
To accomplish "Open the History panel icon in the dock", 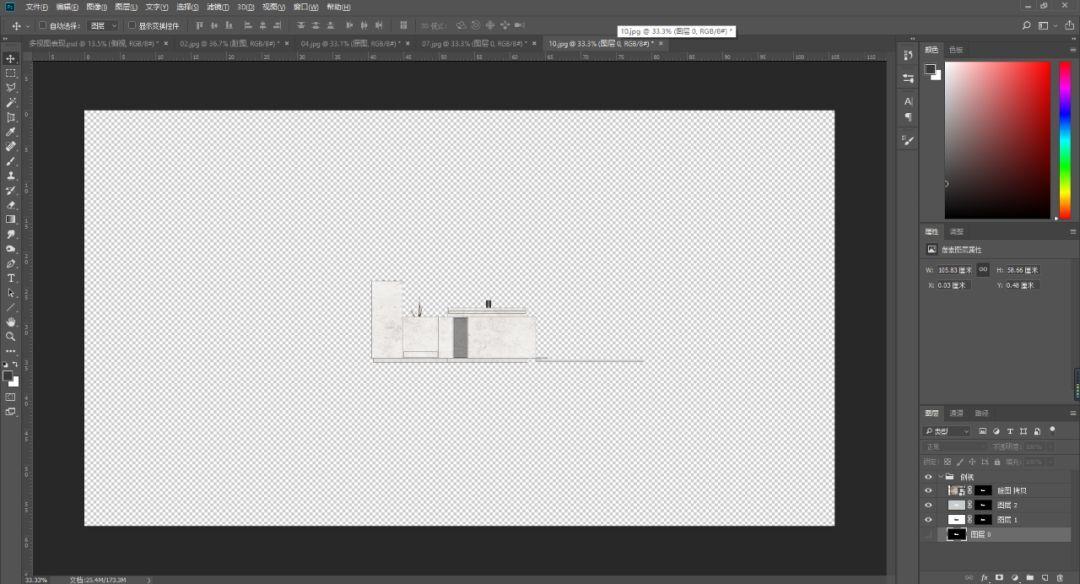I will point(908,55).
